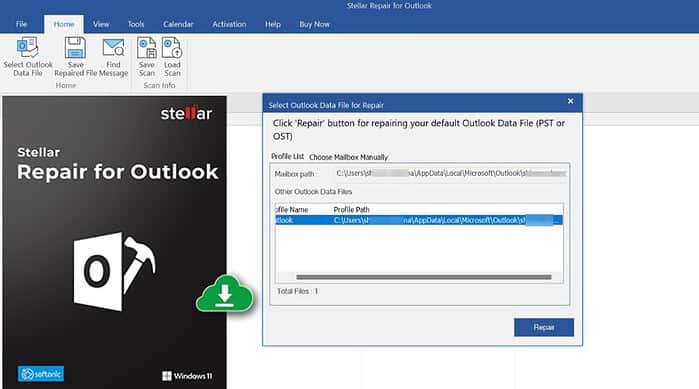Click the green cloud download icon
This screenshot has width=699, height=389.
tap(225, 294)
